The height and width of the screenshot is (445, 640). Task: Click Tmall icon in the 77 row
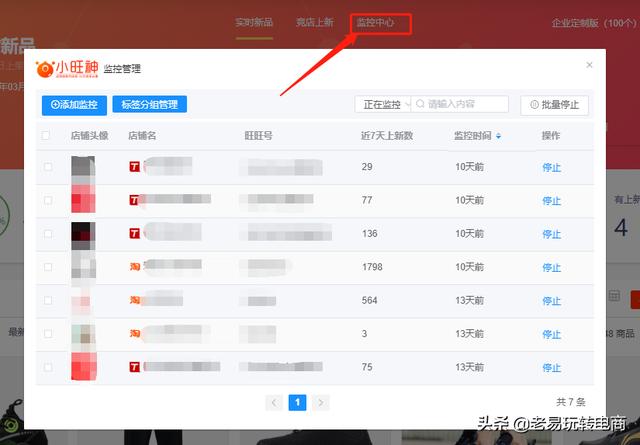(x=134, y=200)
